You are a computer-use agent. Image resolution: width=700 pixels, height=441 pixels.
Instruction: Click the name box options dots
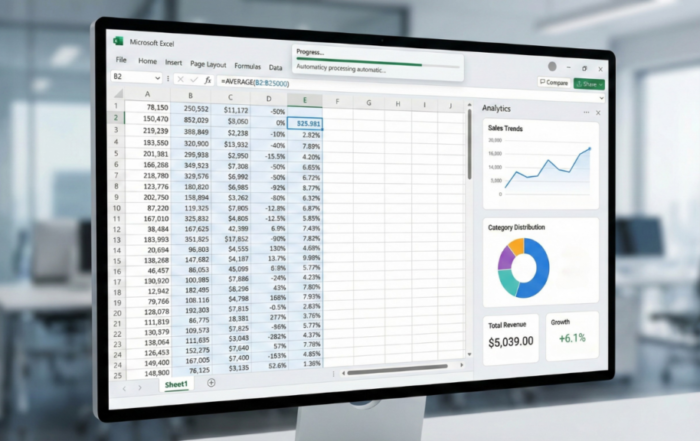(x=168, y=79)
